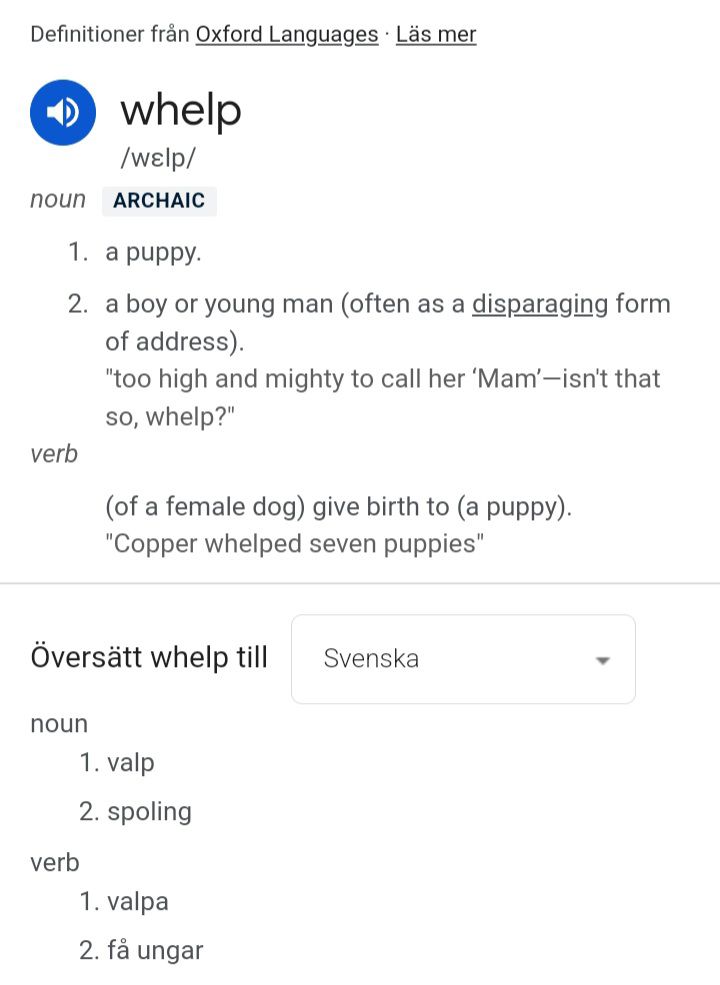The width and height of the screenshot is (720, 985).
Task: Click the translation spoling
Action: tap(149, 811)
